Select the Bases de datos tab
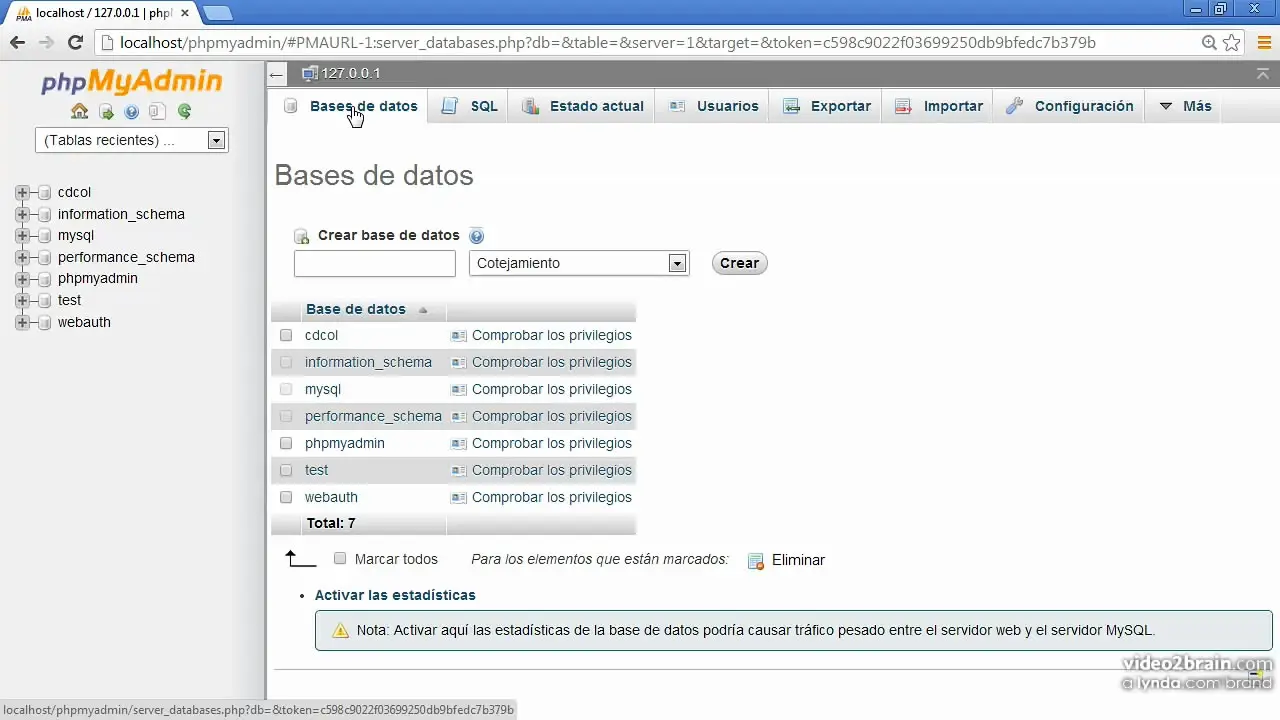Viewport: 1280px width, 720px height. point(350,107)
